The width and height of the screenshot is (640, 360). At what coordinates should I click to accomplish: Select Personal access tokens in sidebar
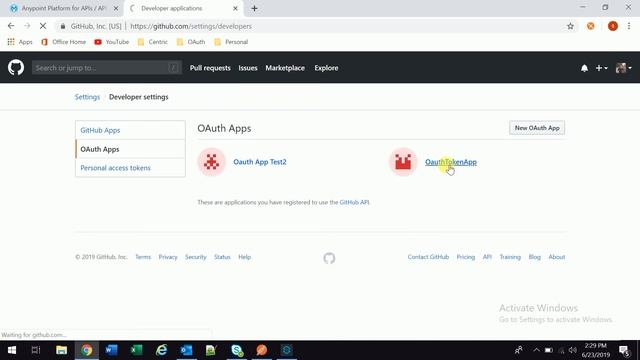[130, 168]
